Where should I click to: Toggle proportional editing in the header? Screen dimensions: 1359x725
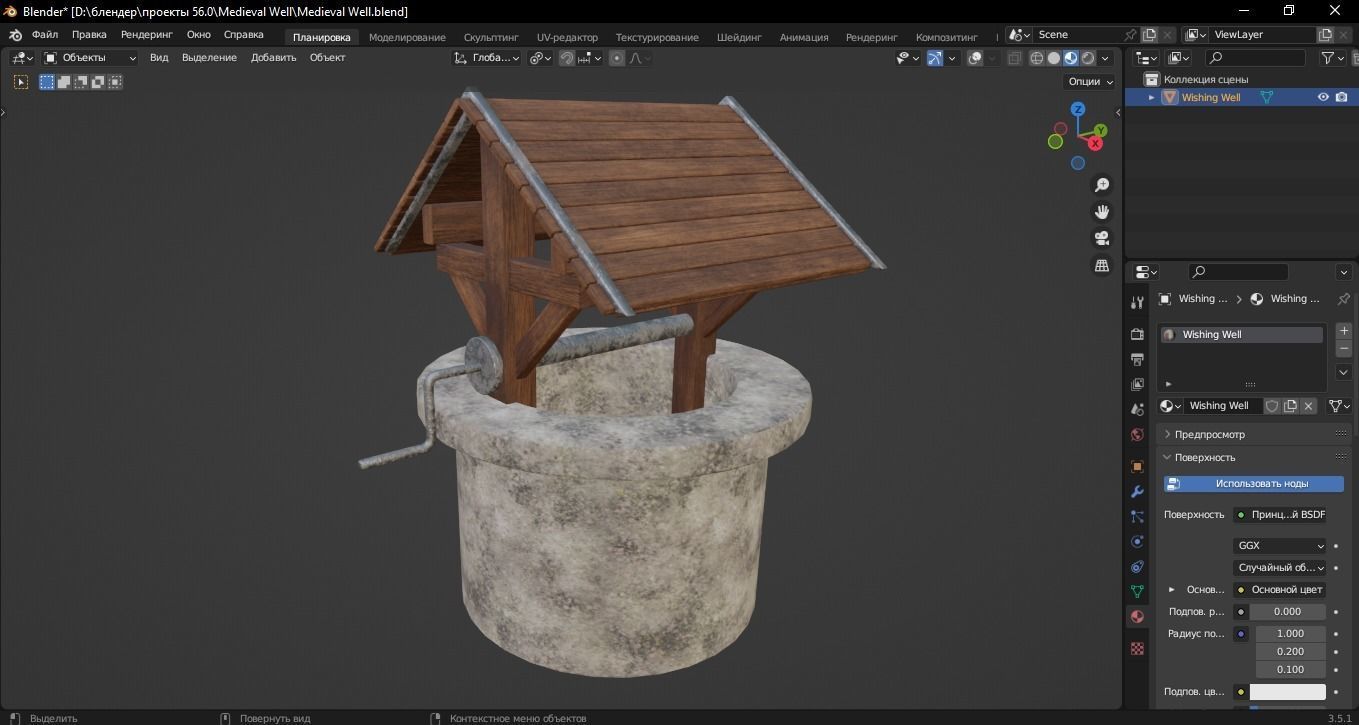(616, 57)
